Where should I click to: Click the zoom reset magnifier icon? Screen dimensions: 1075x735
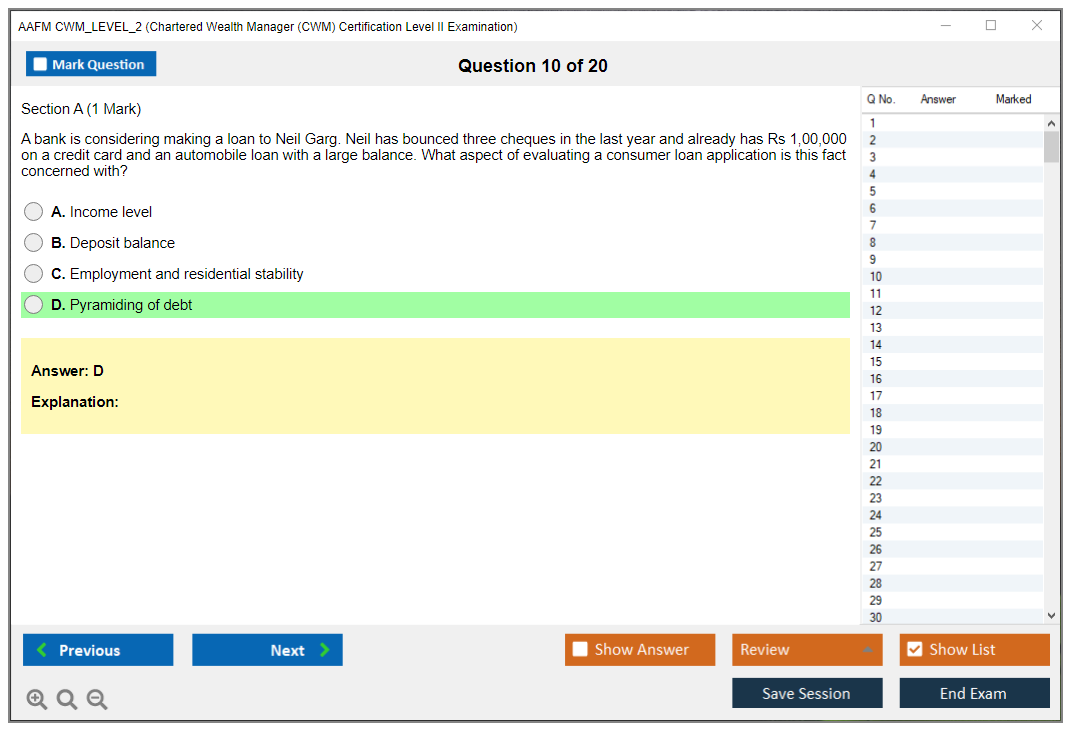[67, 700]
